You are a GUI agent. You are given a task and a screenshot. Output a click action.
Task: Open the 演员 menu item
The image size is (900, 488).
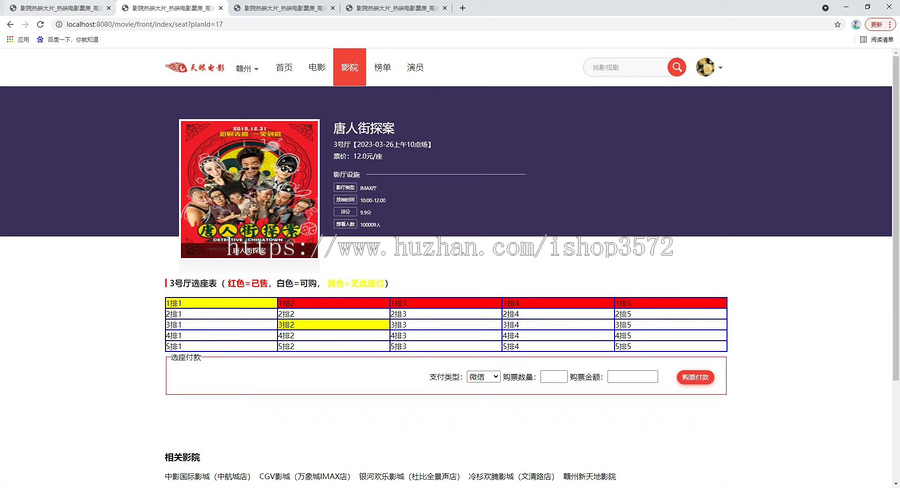415,67
